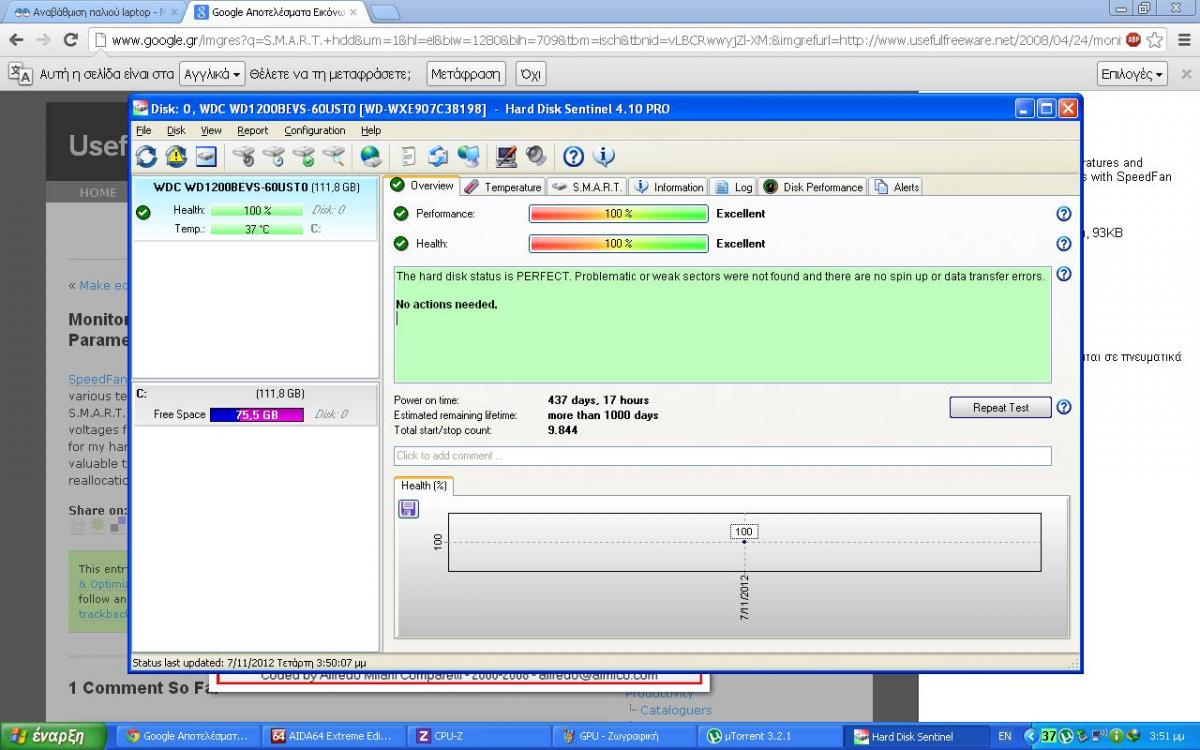This screenshot has height=750, width=1200.
Task: Open the Chrome menu icon
Action: [1182, 40]
